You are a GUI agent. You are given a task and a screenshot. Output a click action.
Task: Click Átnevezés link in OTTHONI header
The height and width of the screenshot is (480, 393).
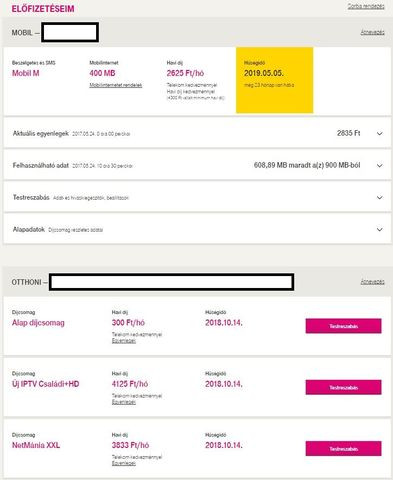click(x=372, y=282)
